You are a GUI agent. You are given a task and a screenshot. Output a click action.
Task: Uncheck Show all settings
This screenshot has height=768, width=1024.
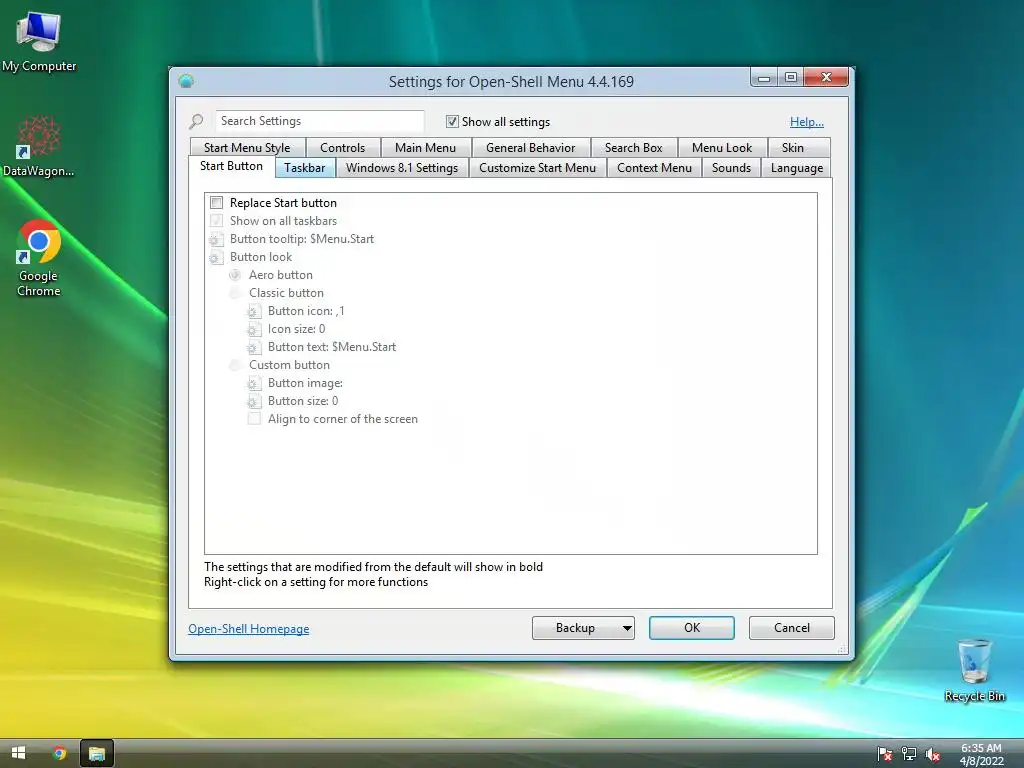pos(452,121)
